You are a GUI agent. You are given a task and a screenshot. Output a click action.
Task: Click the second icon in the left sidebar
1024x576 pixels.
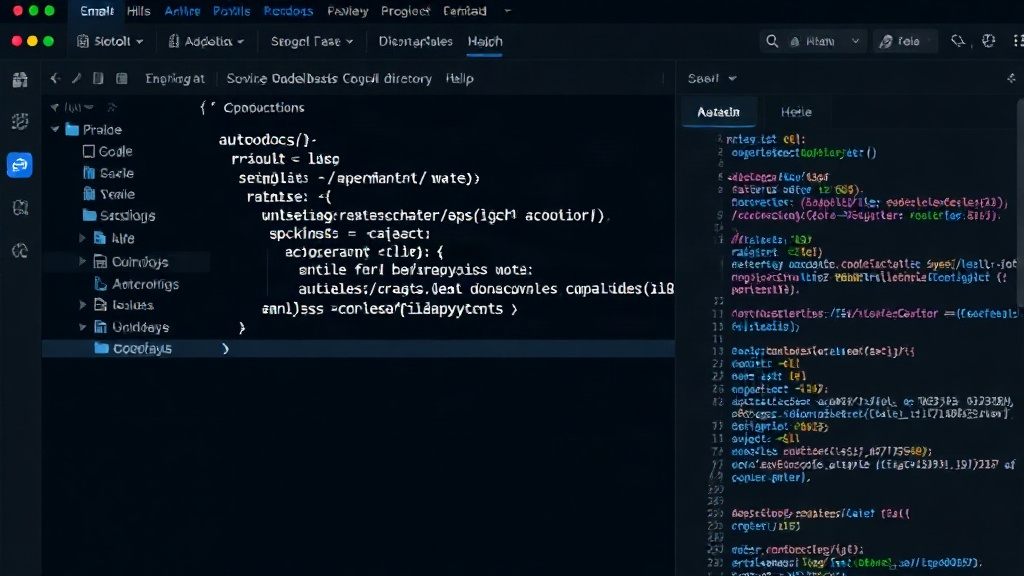[20, 121]
